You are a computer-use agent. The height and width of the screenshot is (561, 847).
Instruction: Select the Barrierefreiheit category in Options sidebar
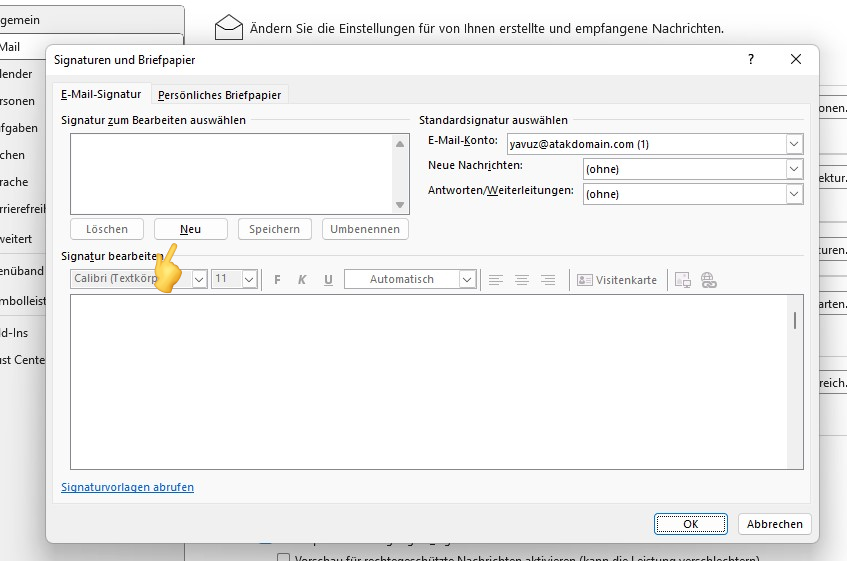click(x=23, y=209)
